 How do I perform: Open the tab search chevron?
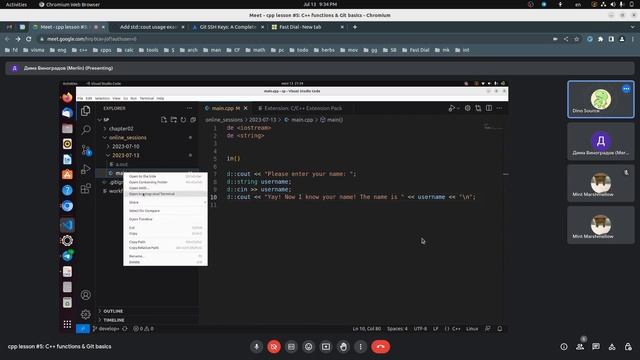[632, 27]
